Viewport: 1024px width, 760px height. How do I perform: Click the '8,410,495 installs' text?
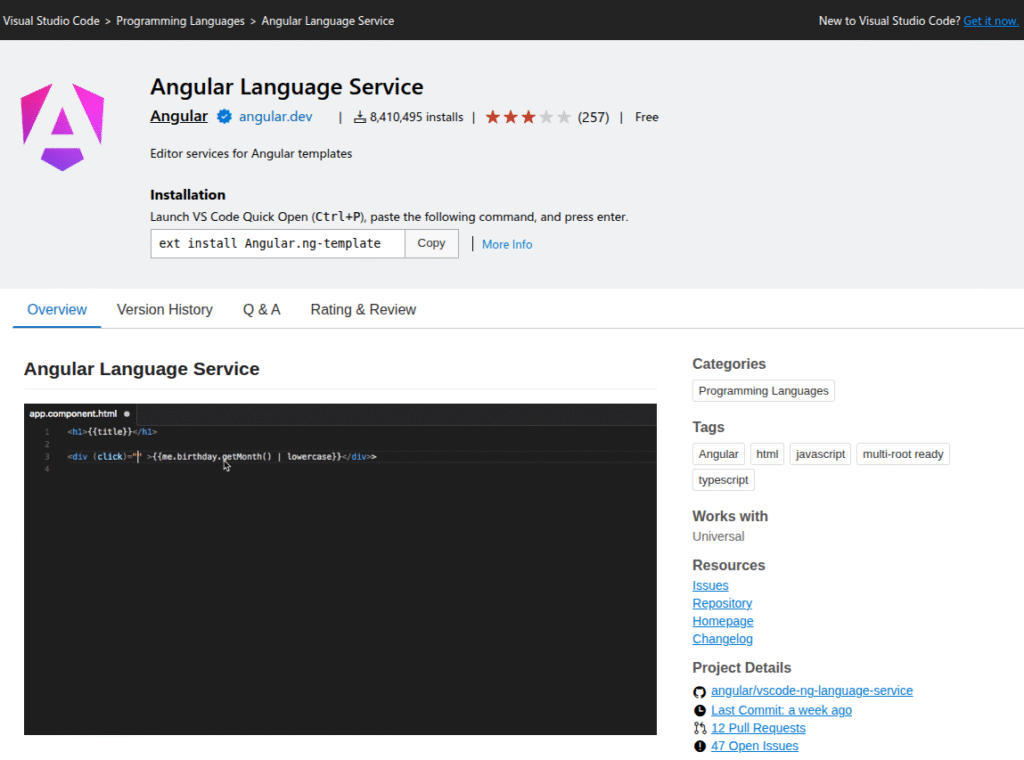416,117
